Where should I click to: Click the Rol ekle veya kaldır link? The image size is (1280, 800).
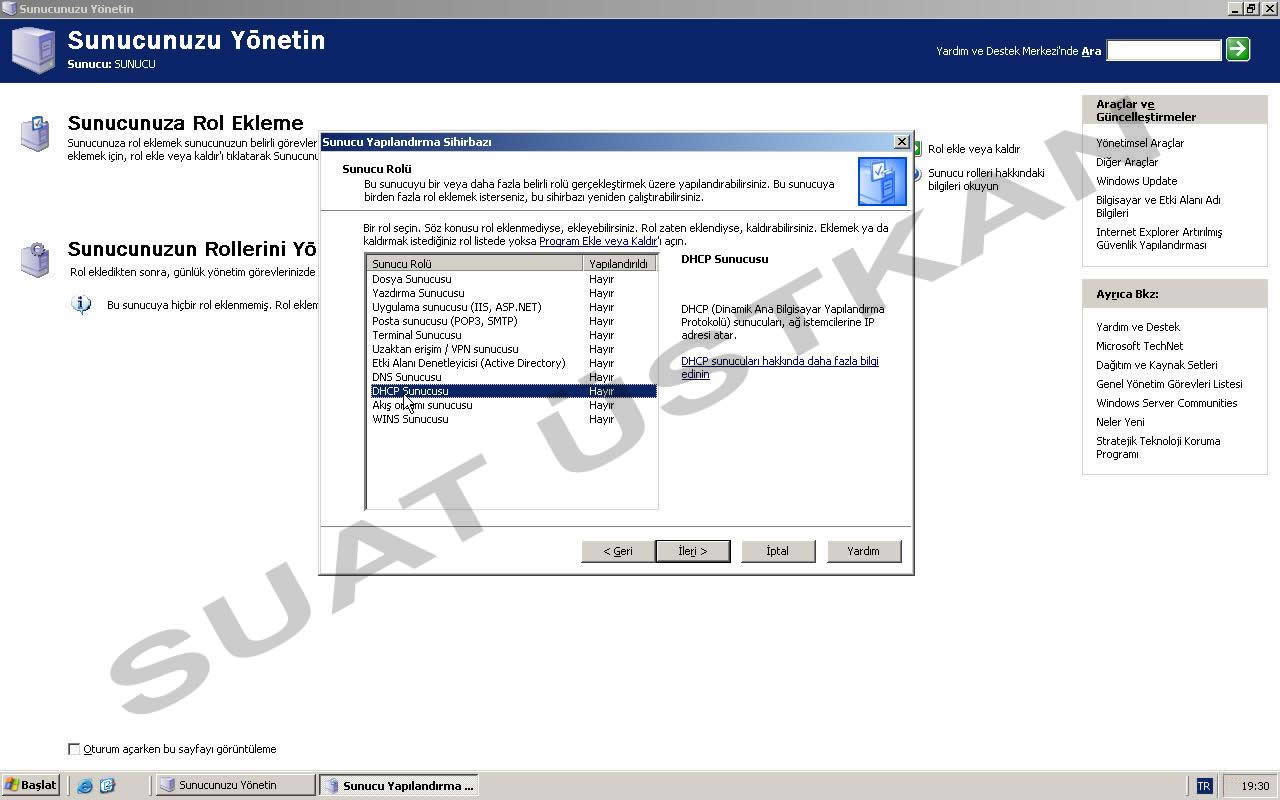click(x=974, y=149)
